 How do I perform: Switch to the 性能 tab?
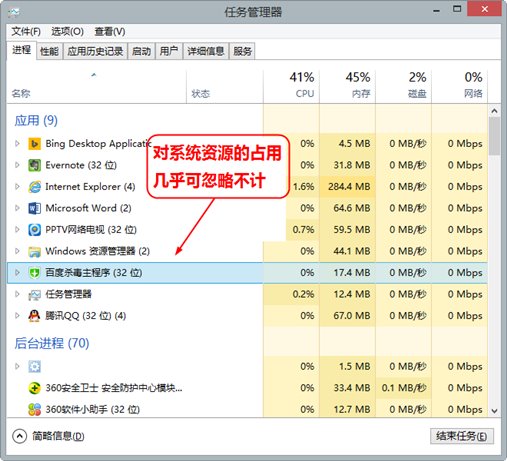[x=49, y=51]
